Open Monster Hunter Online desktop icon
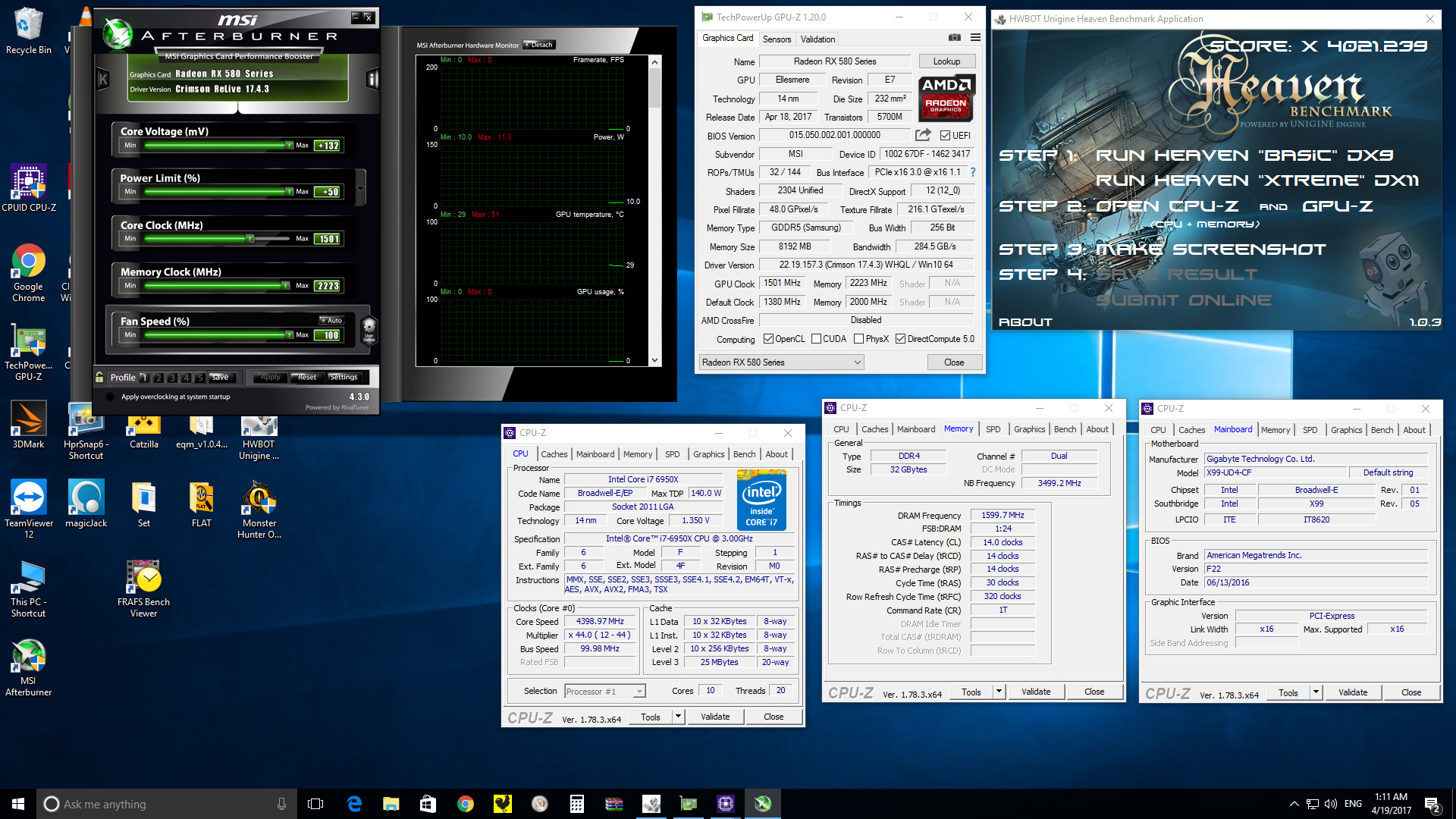The image size is (1456, 819). click(x=259, y=508)
